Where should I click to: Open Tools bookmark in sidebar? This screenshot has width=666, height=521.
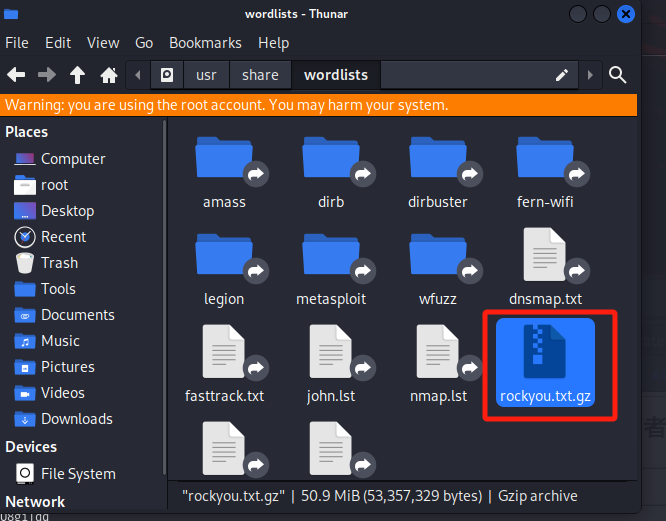point(45,289)
